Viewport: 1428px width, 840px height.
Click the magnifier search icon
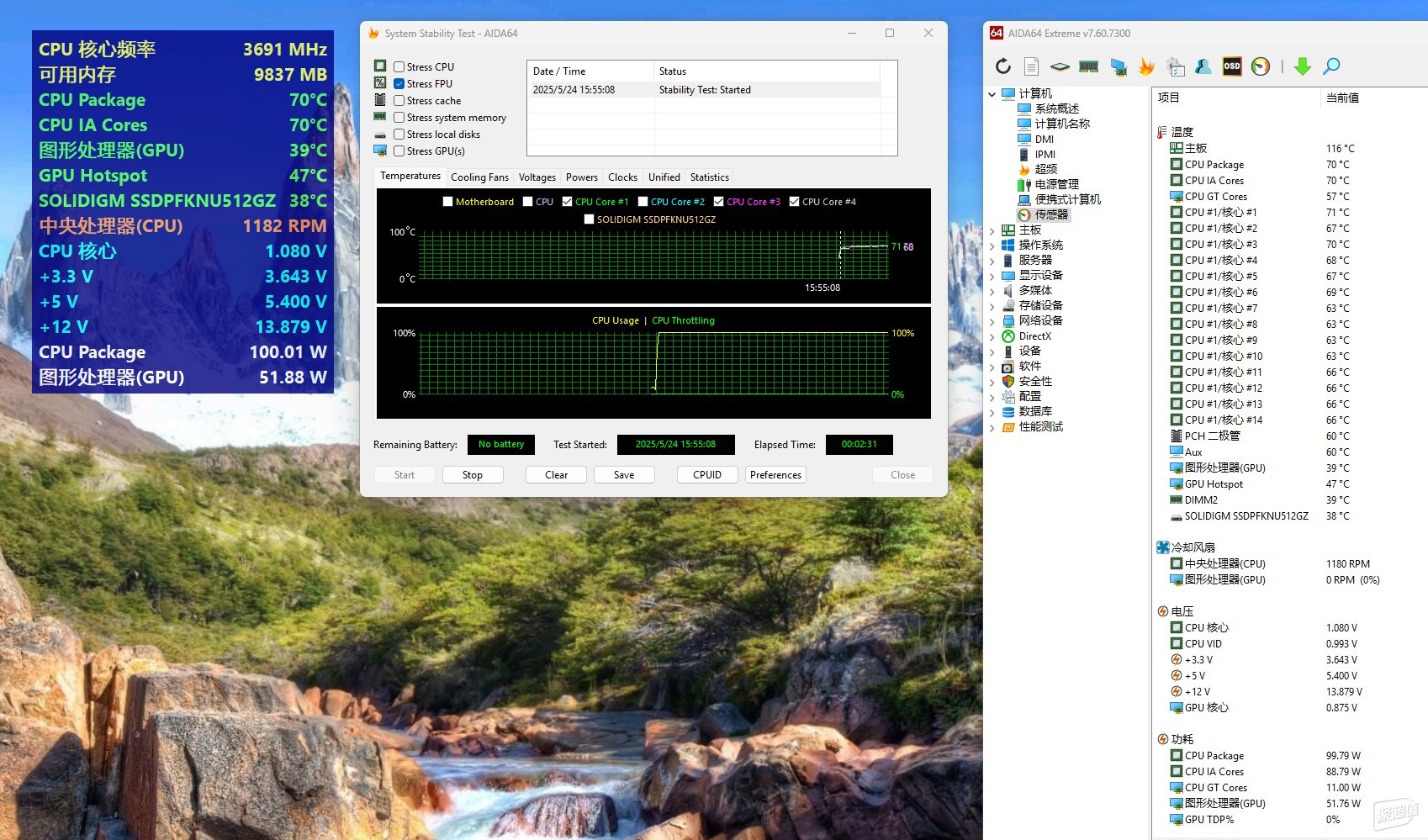click(1331, 66)
